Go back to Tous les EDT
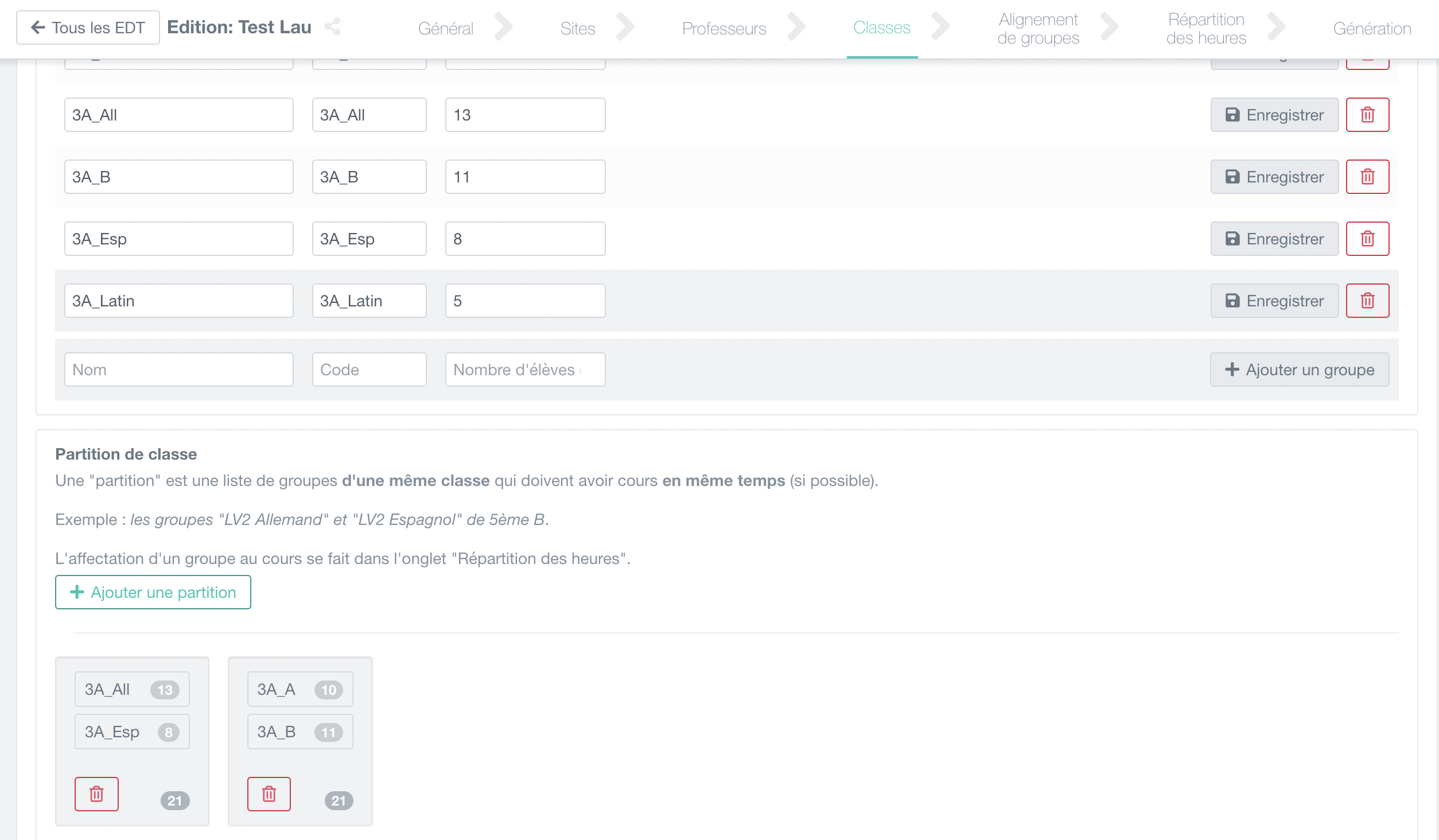Viewport: 1439px width, 840px height. click(x=88, y=28)
